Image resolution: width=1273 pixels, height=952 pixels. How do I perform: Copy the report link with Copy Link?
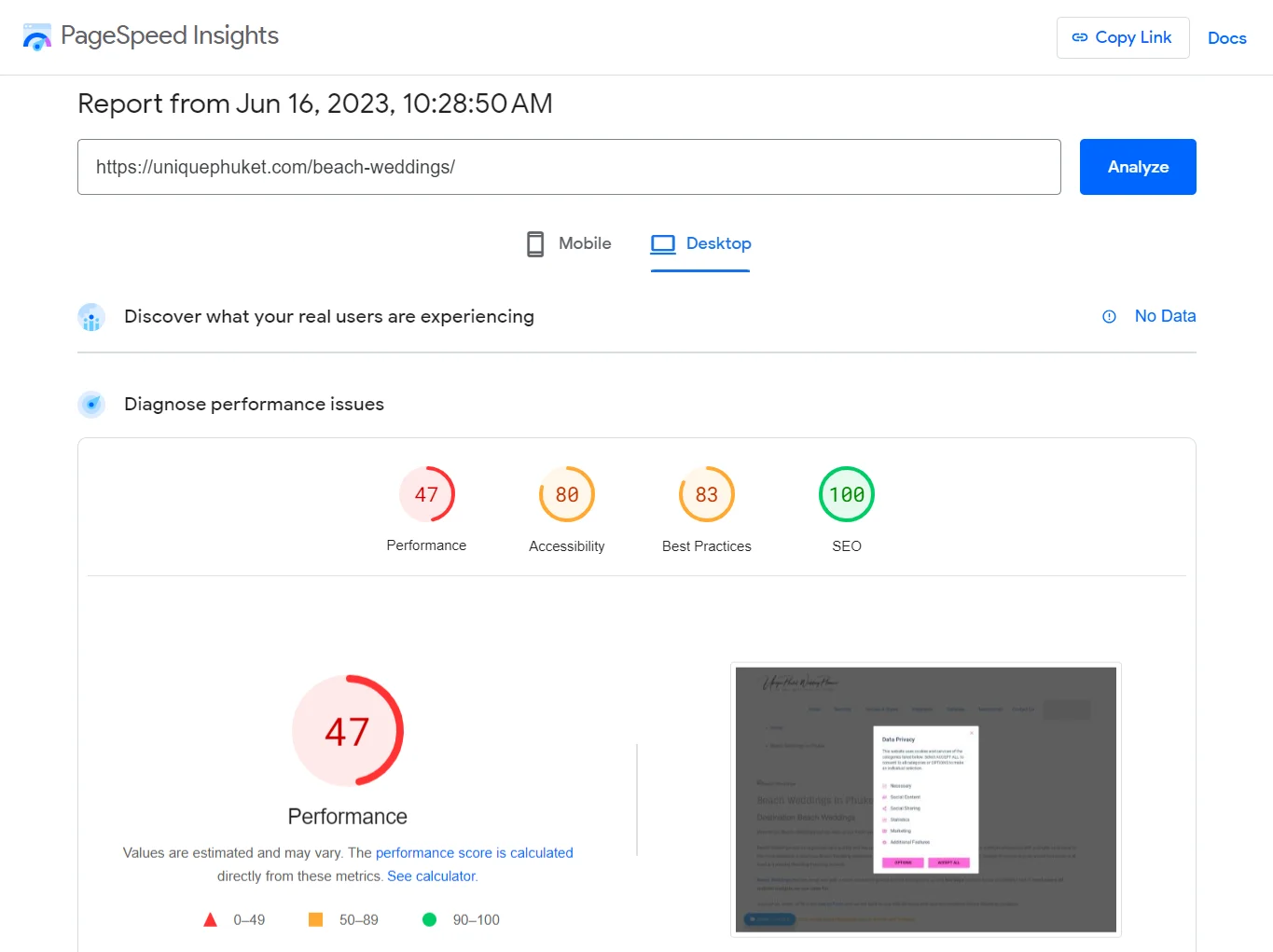pyautogui.click(x=1123, y=37)
